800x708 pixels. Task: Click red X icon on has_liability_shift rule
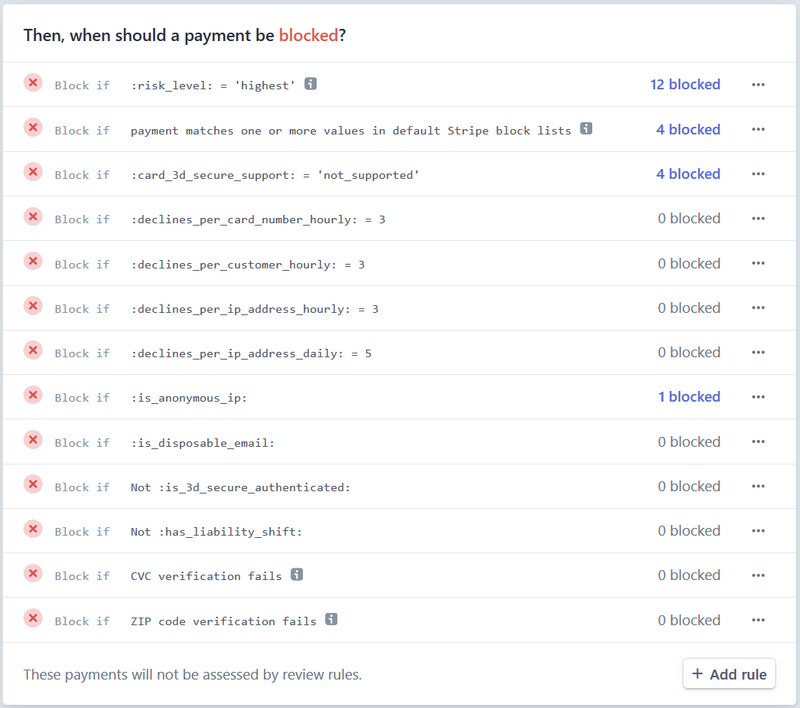(33, 529)
